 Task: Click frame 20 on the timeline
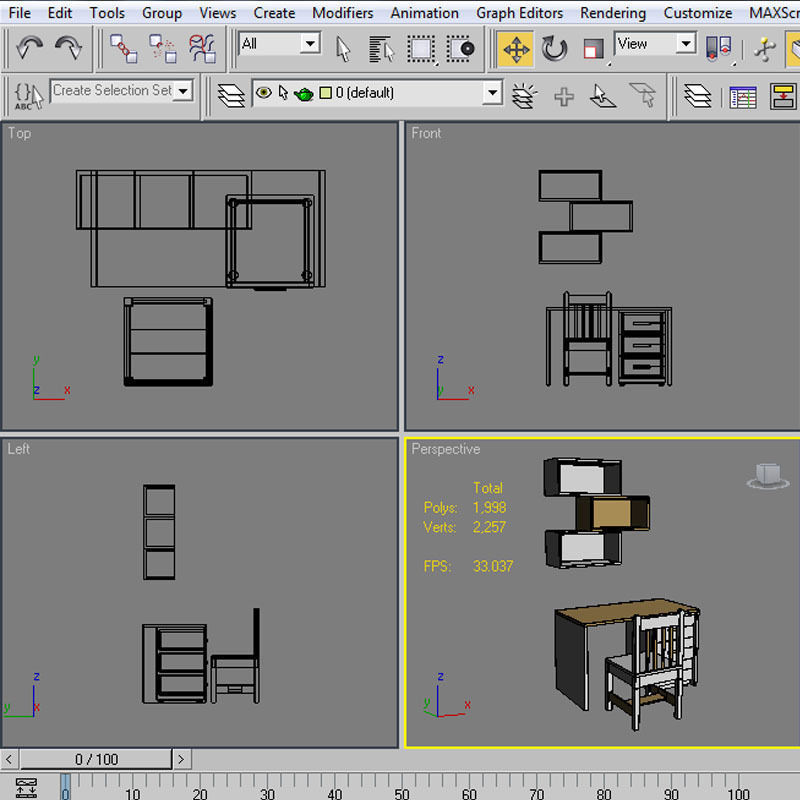[199, 793]
